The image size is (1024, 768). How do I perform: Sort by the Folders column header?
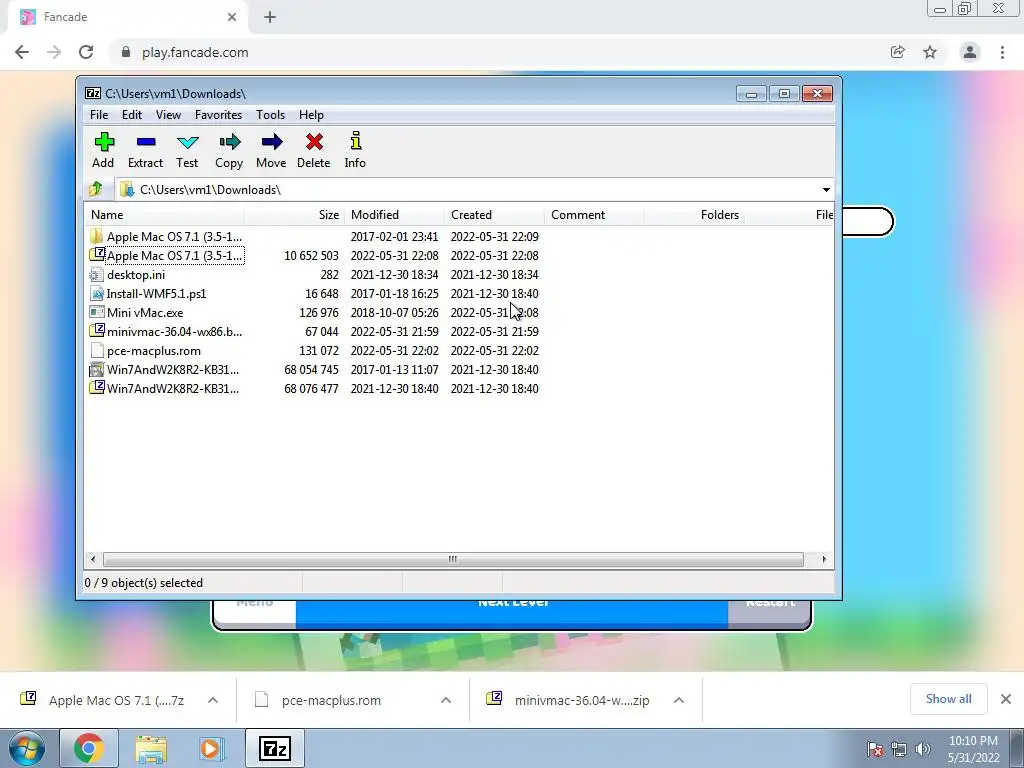(x=694, y=215)
